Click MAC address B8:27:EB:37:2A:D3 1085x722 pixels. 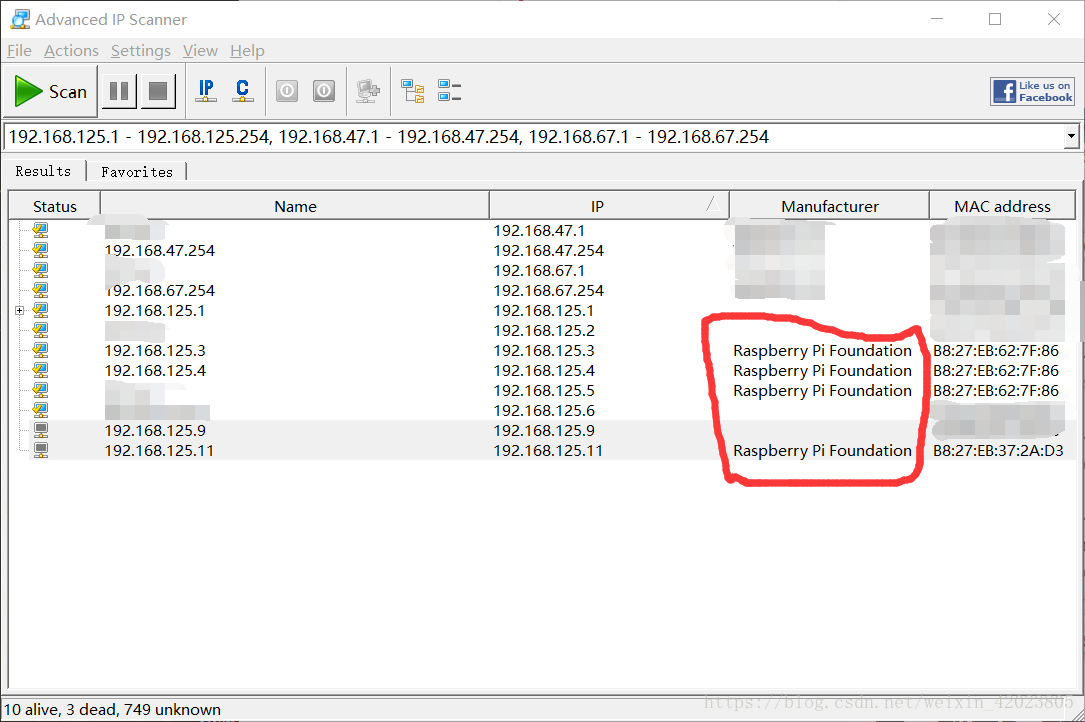tap(998, 451)
